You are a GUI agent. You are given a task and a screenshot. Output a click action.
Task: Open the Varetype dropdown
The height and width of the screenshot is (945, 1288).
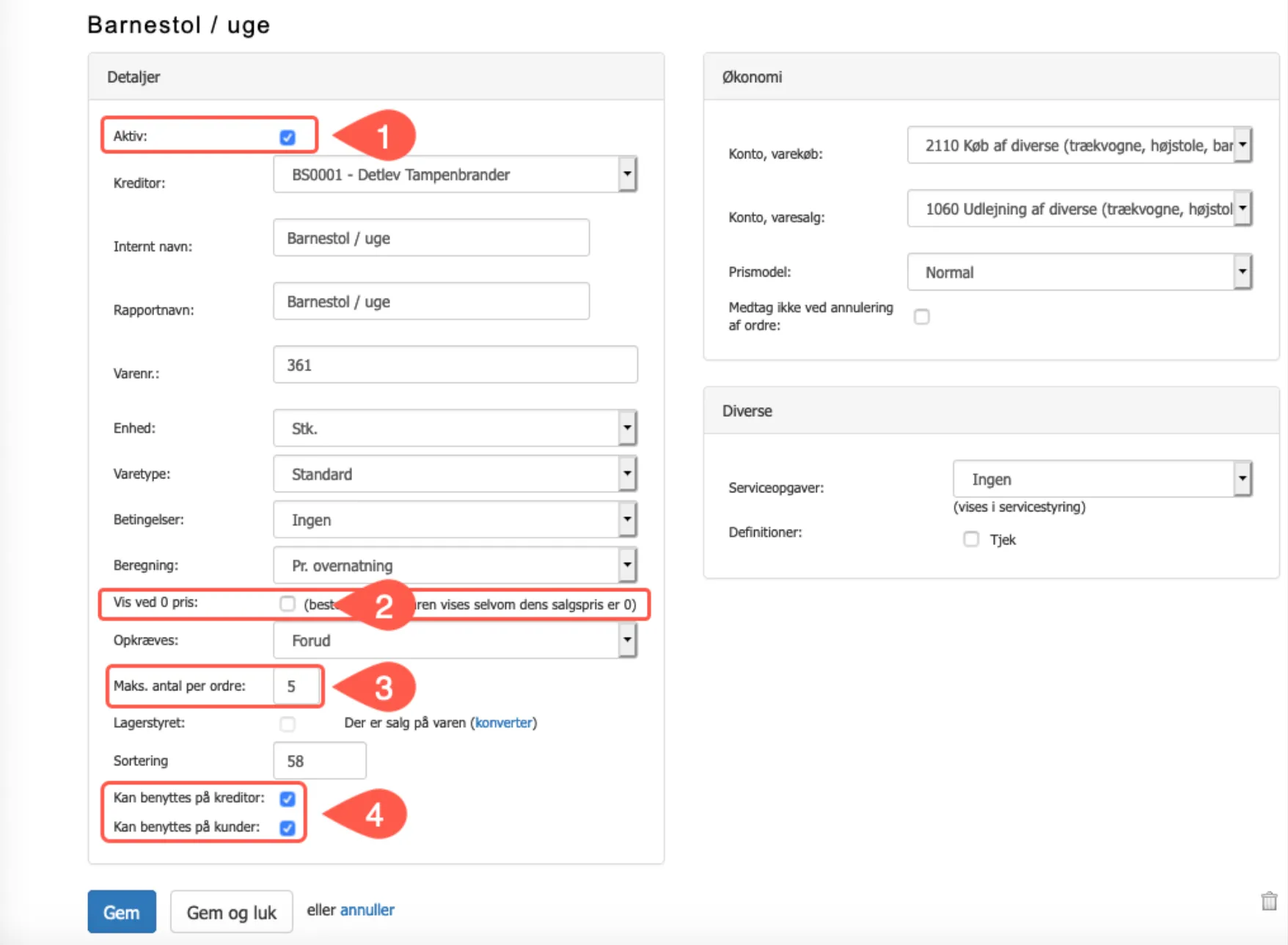pos(455,474)
